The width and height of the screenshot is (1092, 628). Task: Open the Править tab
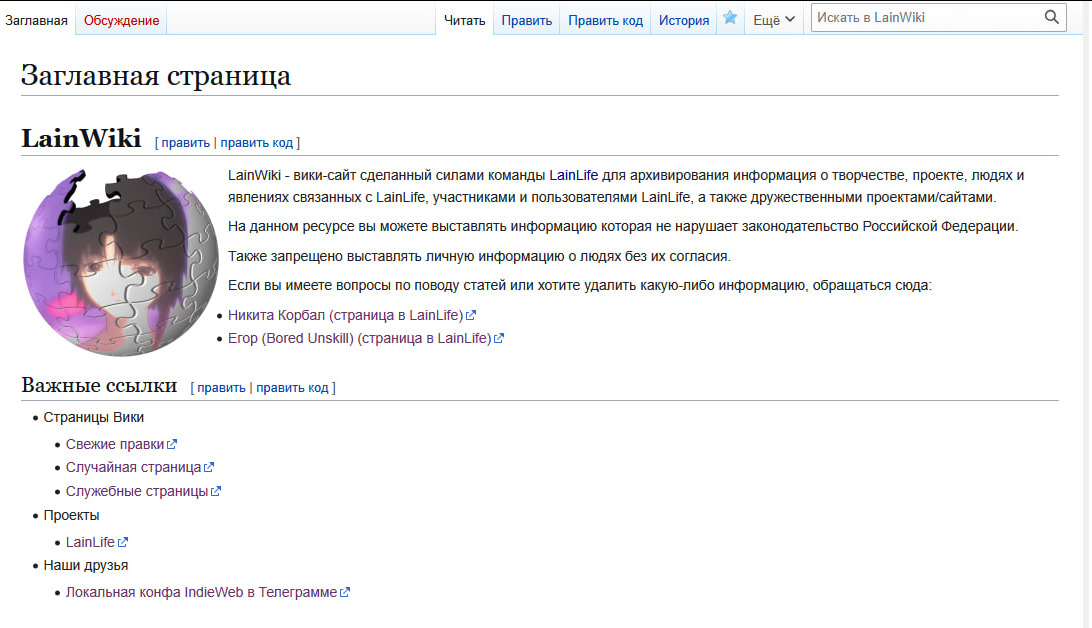[x=527, y=20]
